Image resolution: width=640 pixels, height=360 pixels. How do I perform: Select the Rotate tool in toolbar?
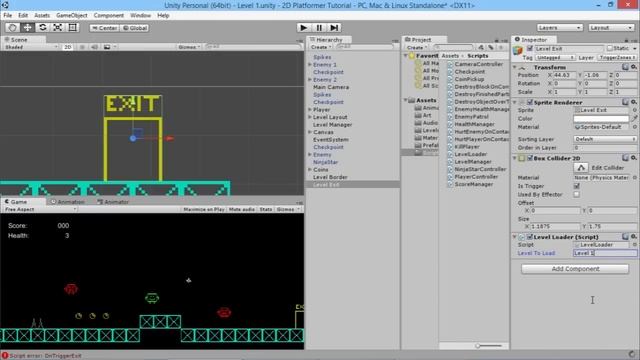[x=42, y=27]
